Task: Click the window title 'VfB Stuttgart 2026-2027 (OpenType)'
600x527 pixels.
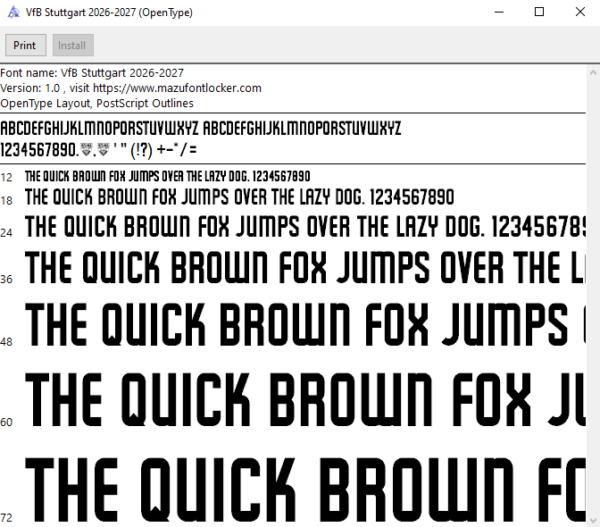Action: (109, 12)
